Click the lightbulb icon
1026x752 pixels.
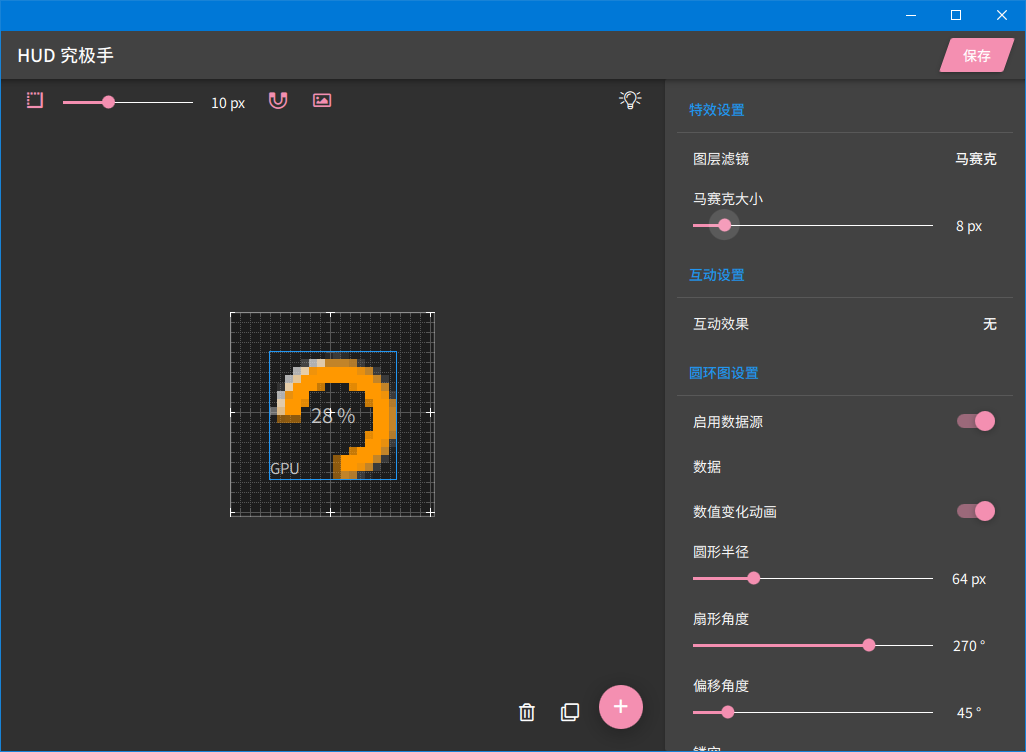629,99
